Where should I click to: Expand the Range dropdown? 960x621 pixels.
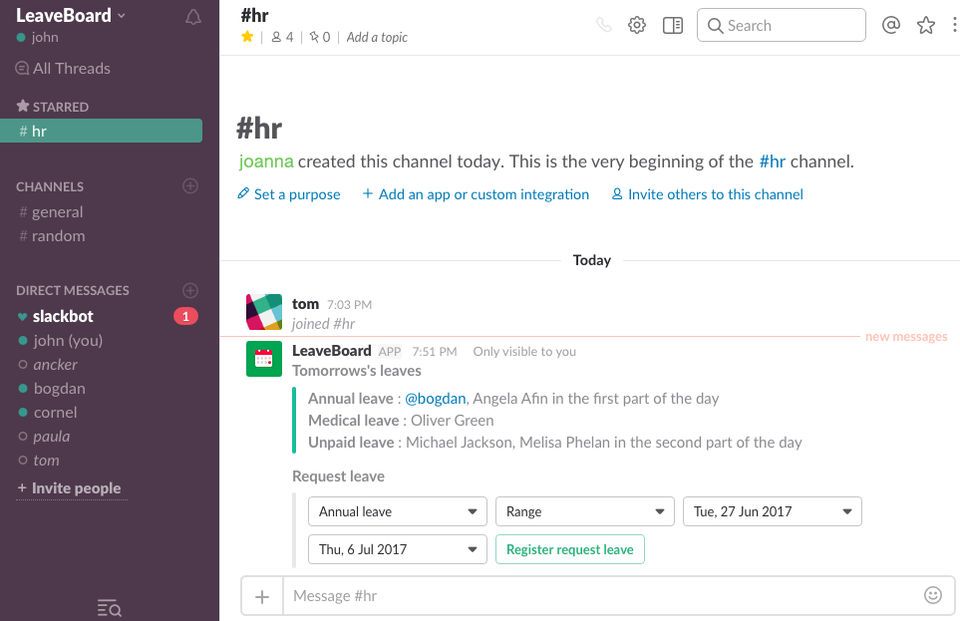(584, 511)
